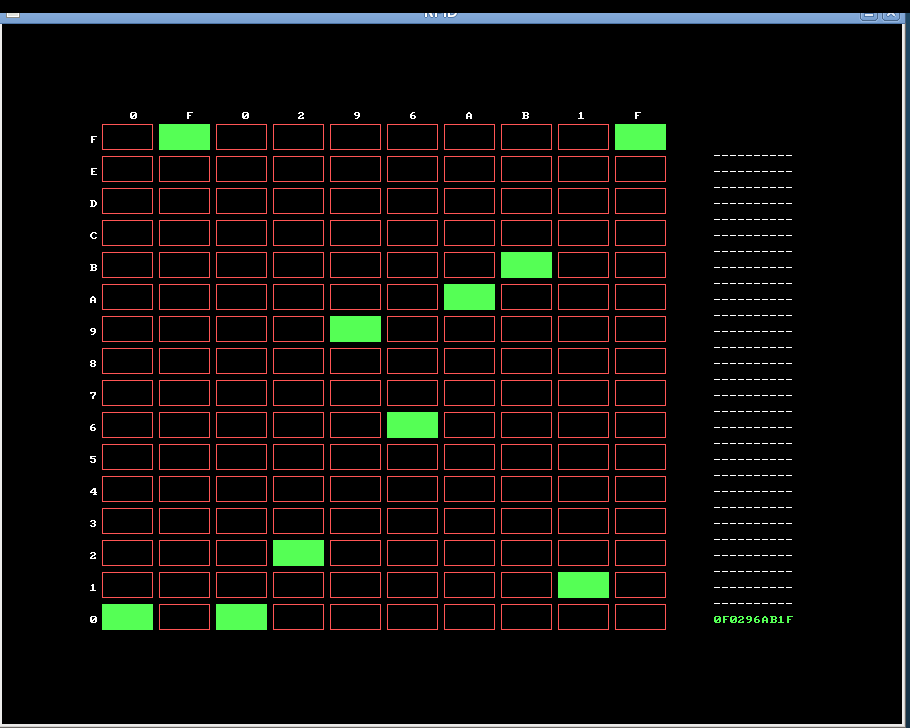Viewport: 910px width, 728px height.
Task: Click the row label C
Action: [x=93, y=235]
